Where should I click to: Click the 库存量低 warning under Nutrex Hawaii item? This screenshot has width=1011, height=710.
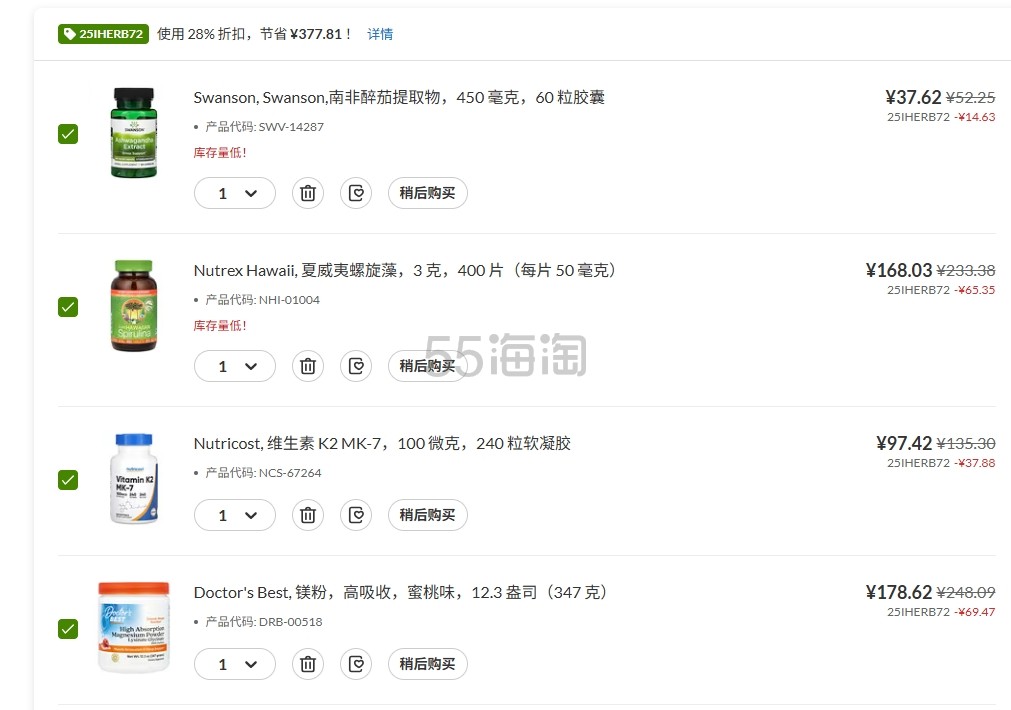coord(220,326)
